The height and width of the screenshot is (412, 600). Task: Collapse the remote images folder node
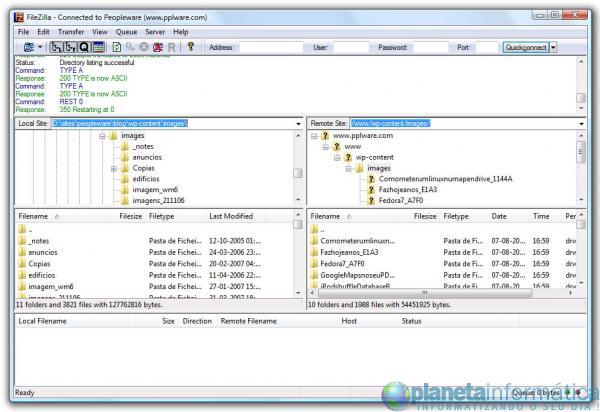(x=348, y=168)
